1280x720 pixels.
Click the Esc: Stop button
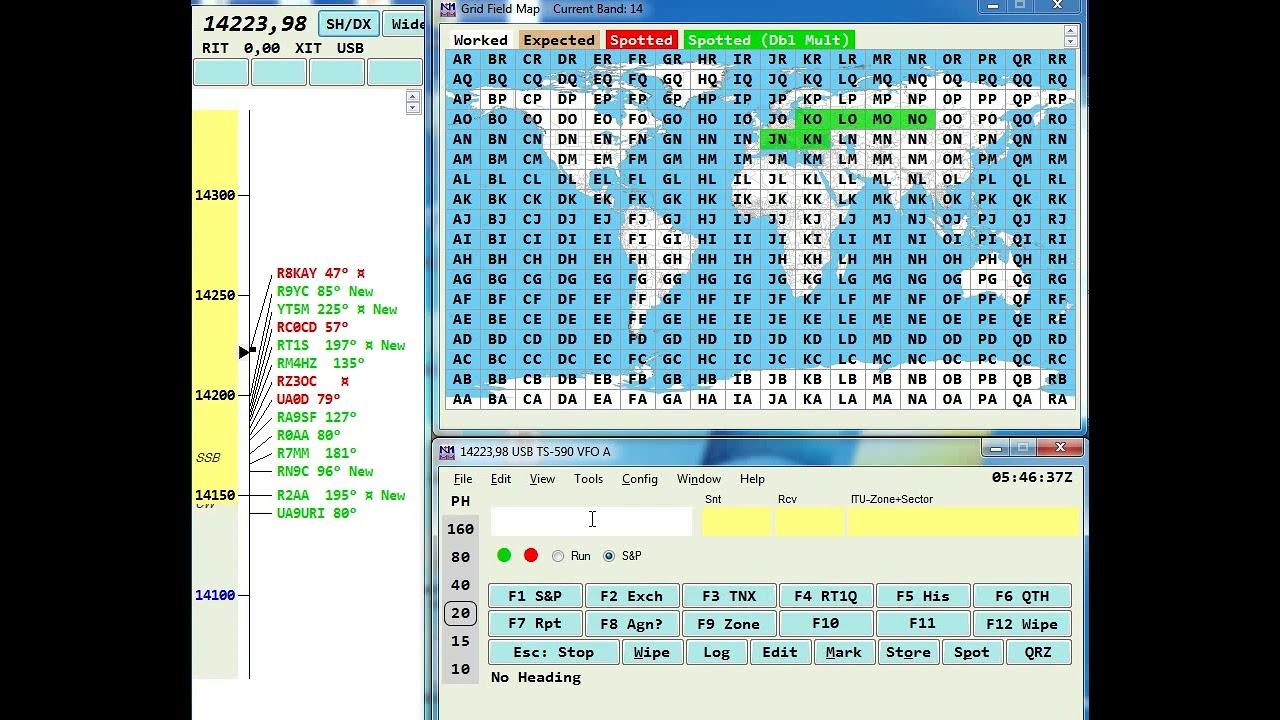tap(554, 652)
